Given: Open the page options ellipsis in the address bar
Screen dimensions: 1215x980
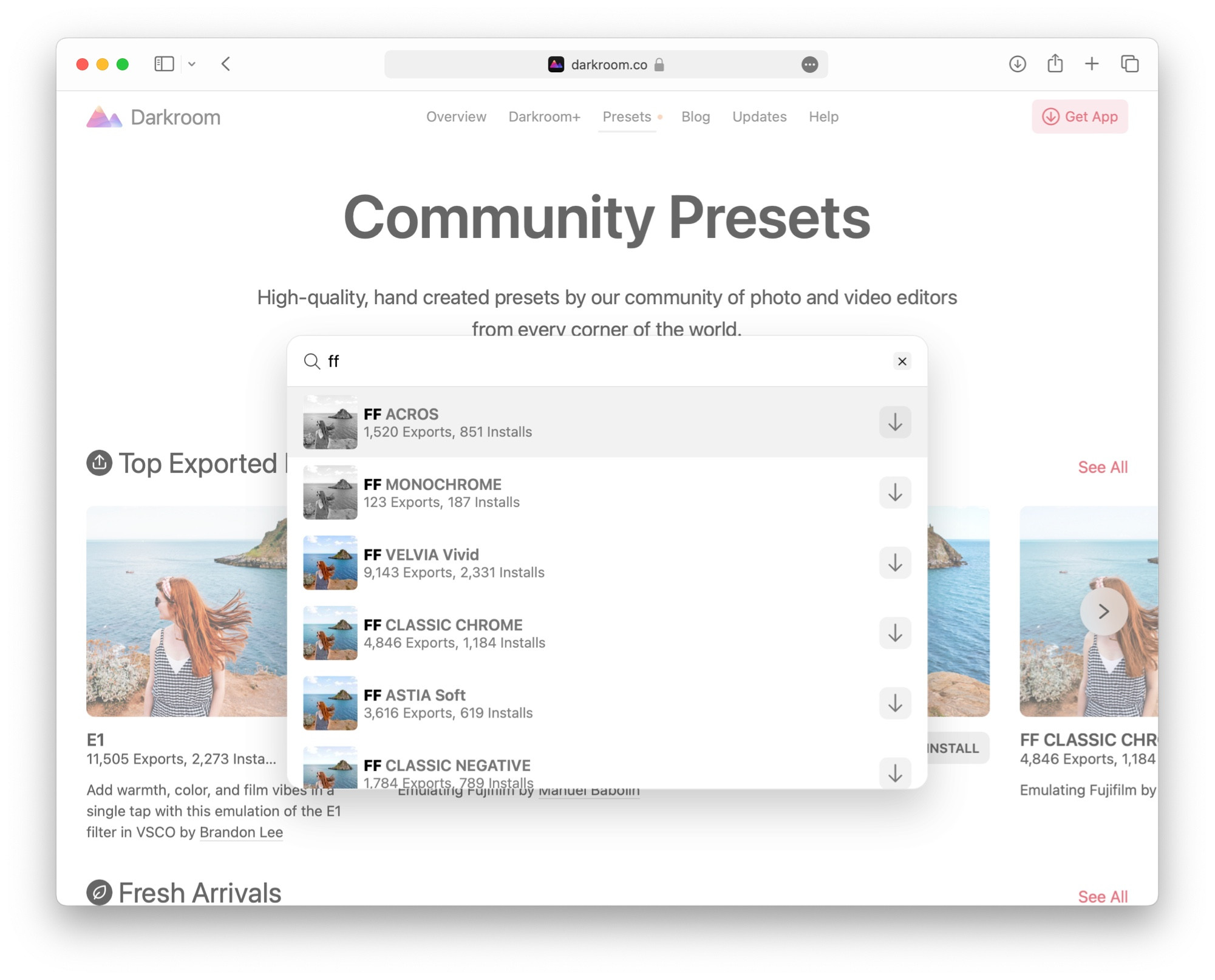Looking at the screenshot, I should pyautogui.click(x=809, y=64).
